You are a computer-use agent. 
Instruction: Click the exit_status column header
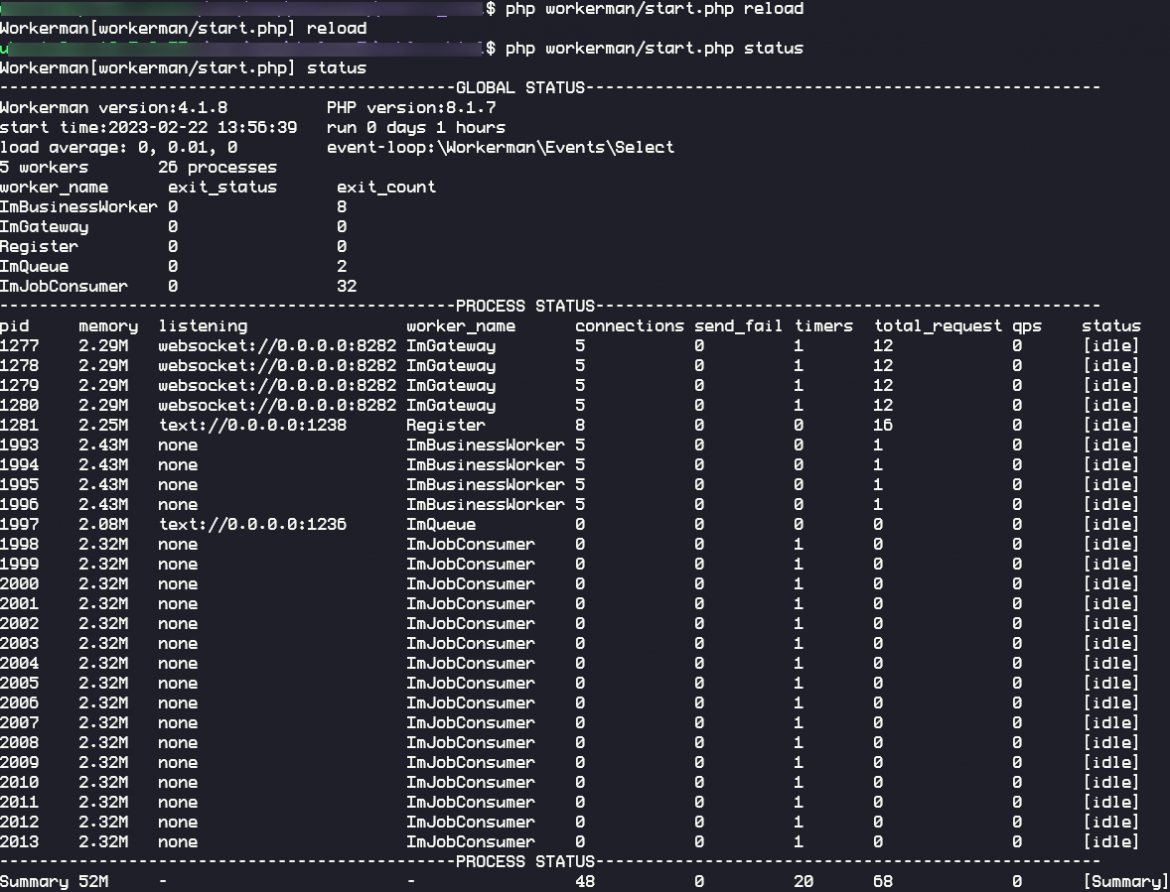[222, 187]
